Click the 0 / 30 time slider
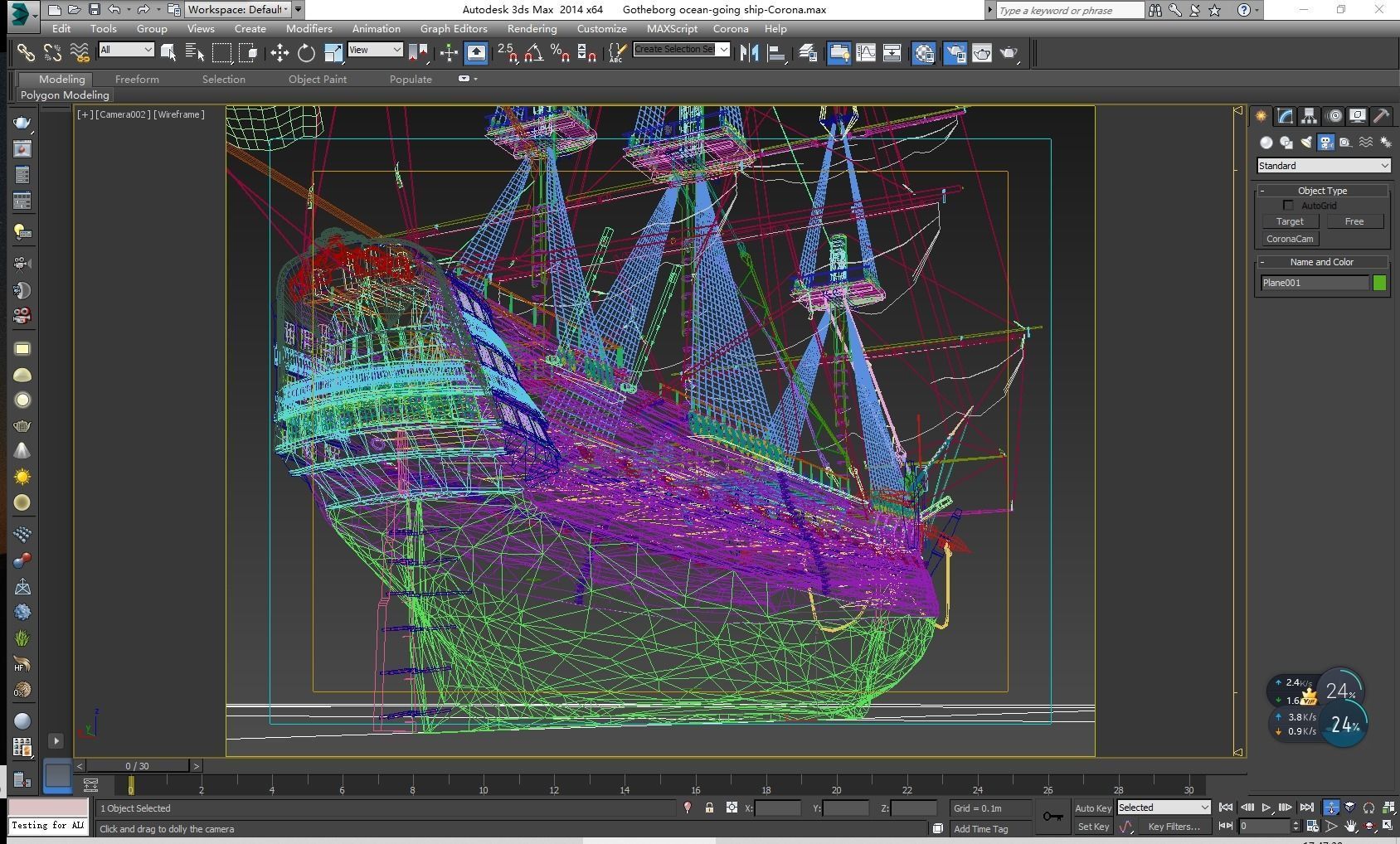 coord(138,766)
